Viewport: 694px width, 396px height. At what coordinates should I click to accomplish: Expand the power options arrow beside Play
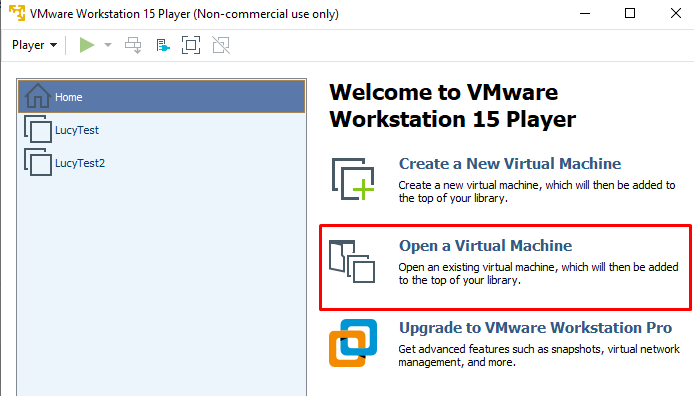[x=108, y=45]
